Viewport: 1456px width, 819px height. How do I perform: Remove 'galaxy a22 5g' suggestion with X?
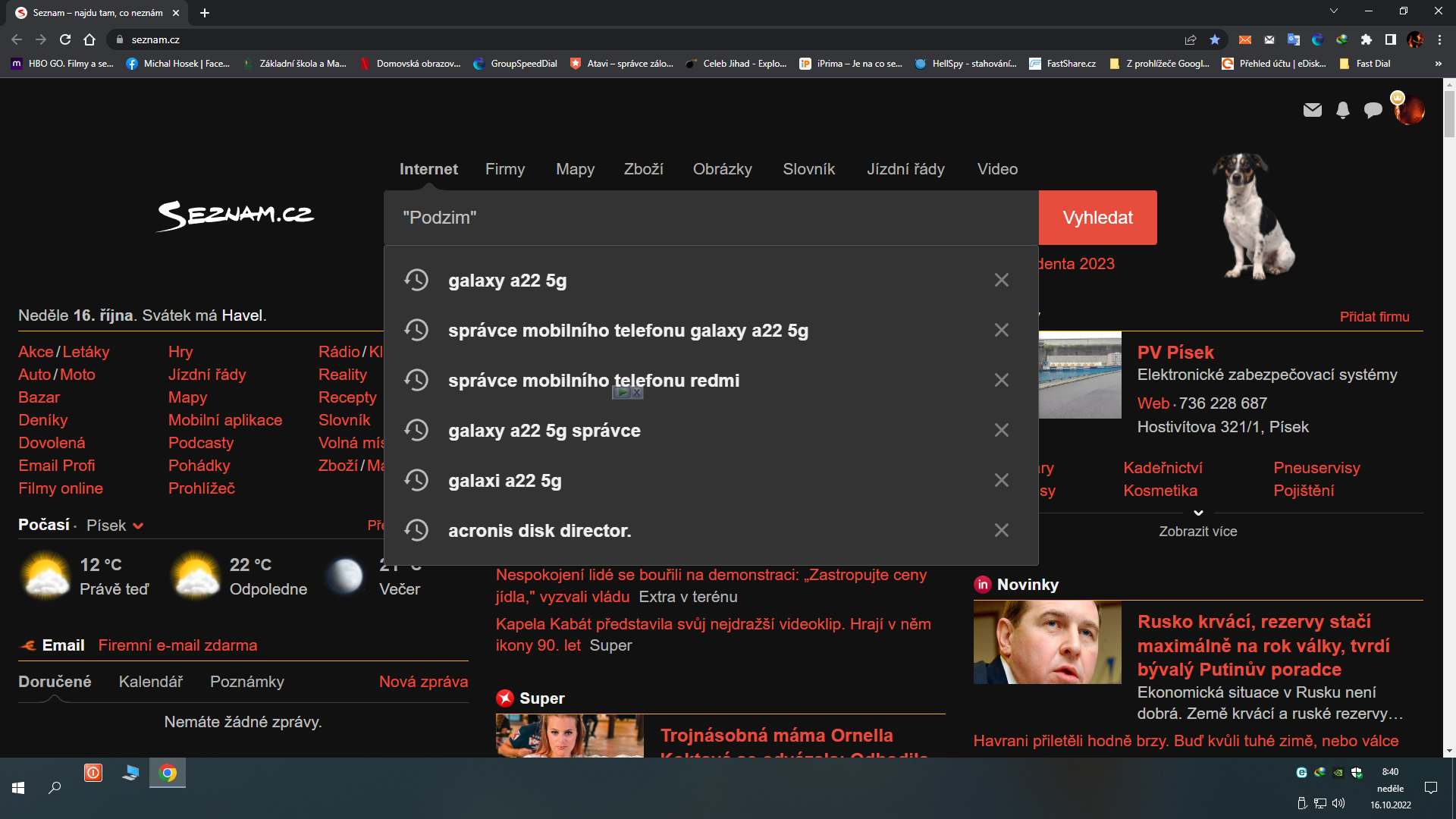coord(1001,280)
